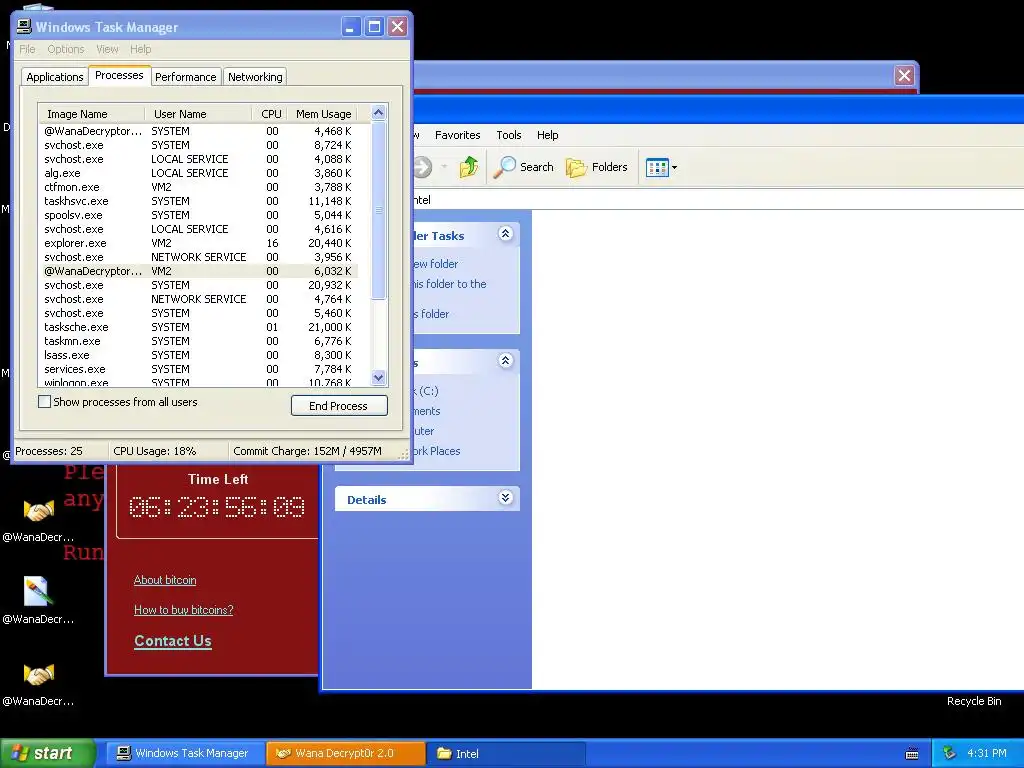This screenshot has width=1024, height=768.
Task: Close the red window behind Explorer
Action: [x=904, y=76]
